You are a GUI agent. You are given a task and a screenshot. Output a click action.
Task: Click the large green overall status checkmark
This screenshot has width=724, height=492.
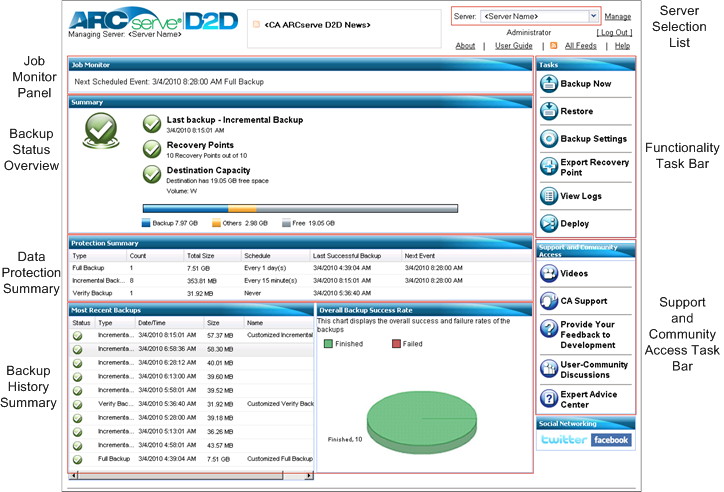pos(101,131)
